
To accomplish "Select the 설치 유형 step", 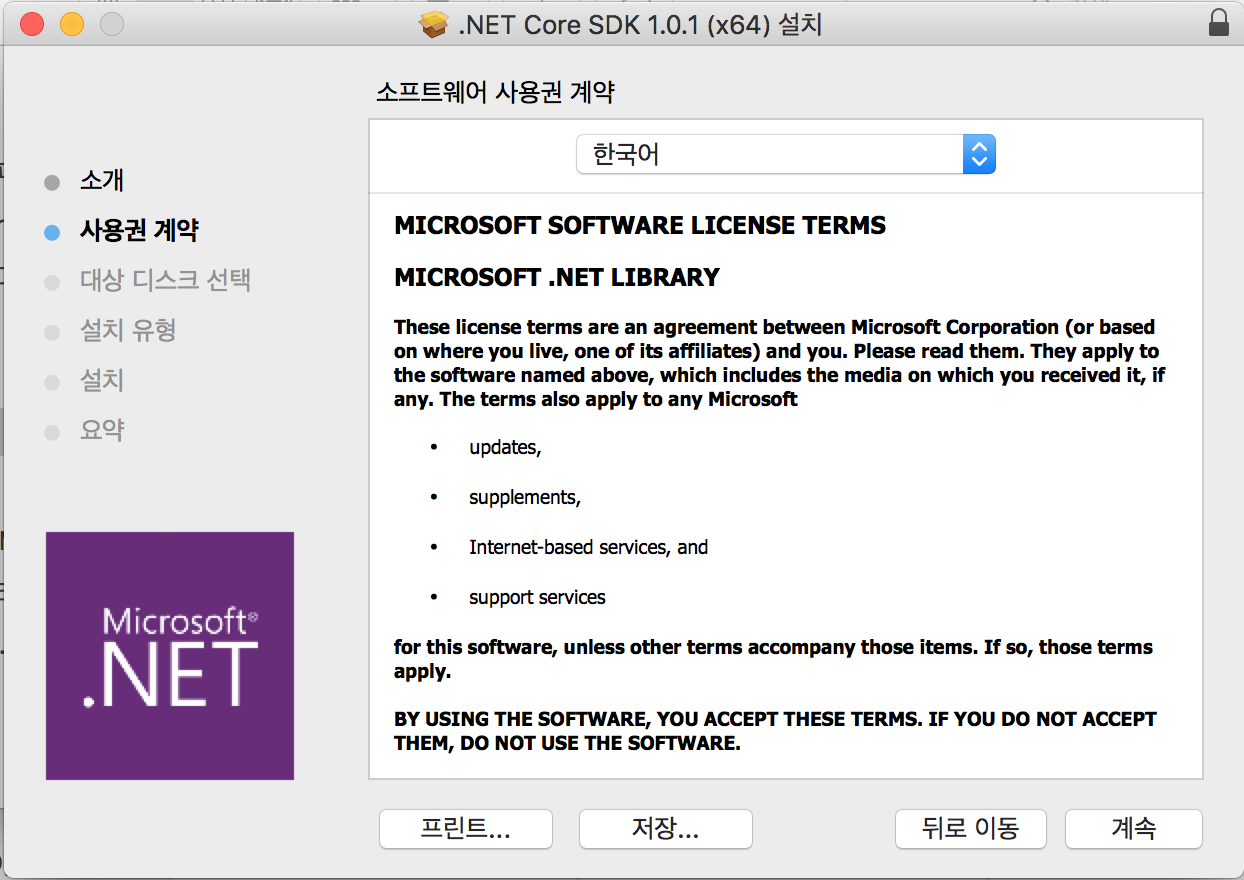I will [128, 331].
